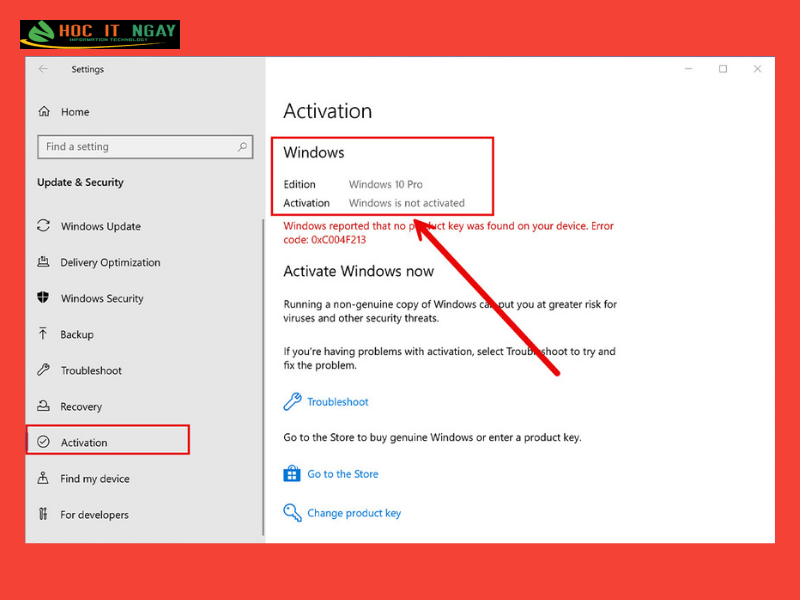Image resolution: width=800 pixels, height=600 pixels.
Task: Maximize the Settings window
Action: pos(723,69)
